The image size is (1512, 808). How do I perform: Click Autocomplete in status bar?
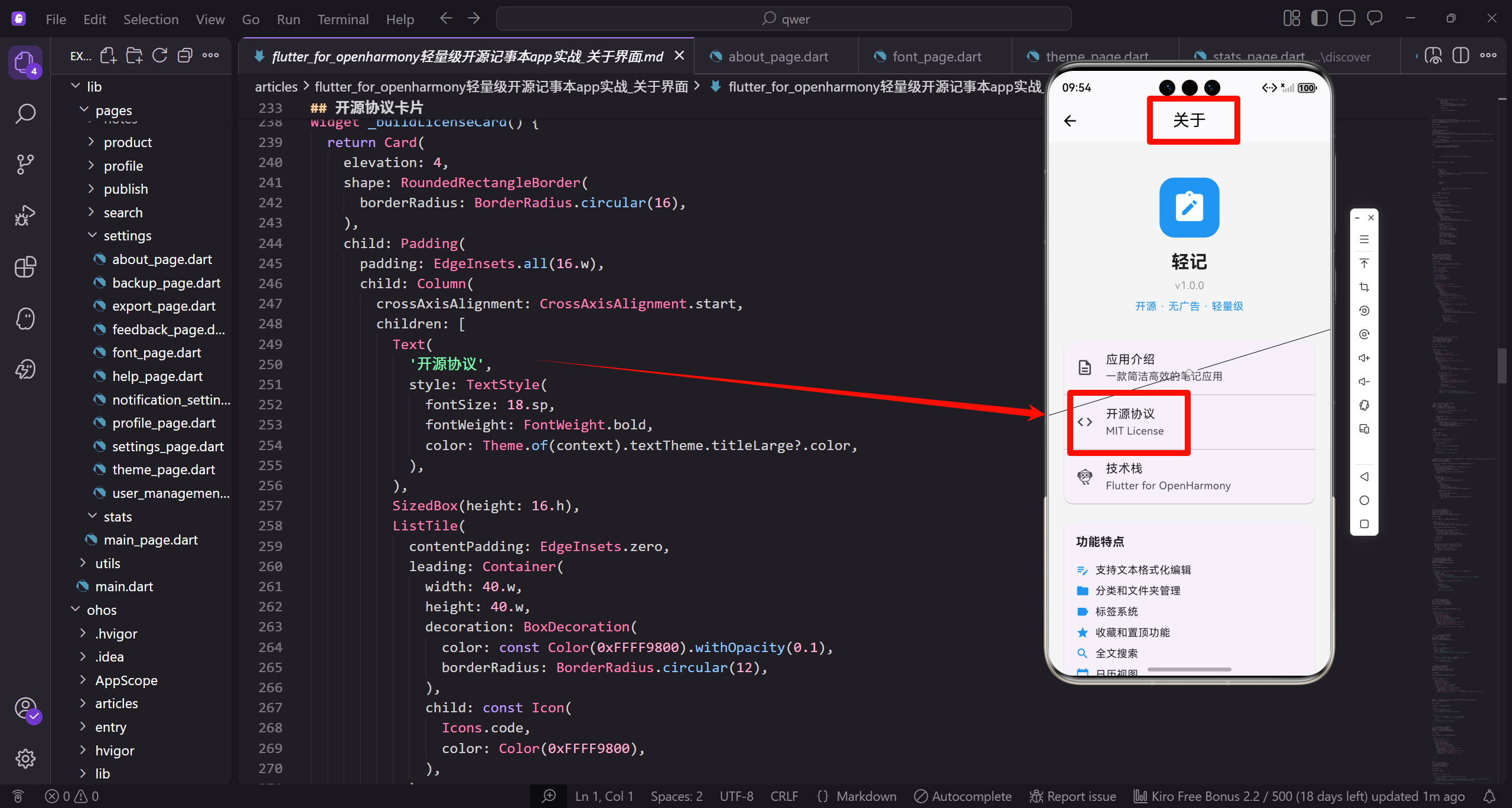(963, 796)
